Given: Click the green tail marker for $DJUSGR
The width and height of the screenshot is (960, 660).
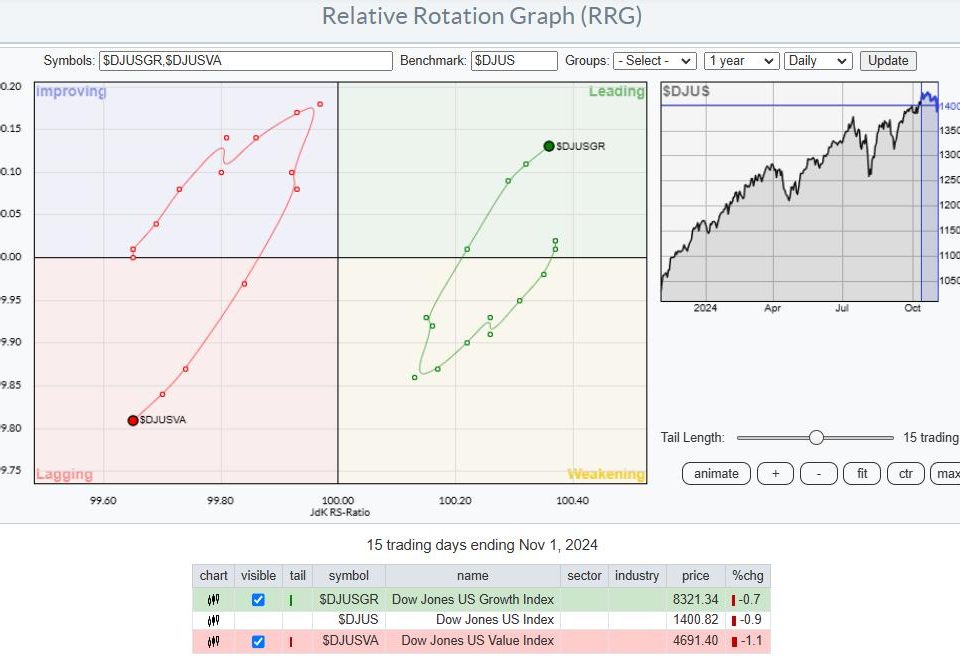Looking at the screenshot, I should [x=291, y=599].
